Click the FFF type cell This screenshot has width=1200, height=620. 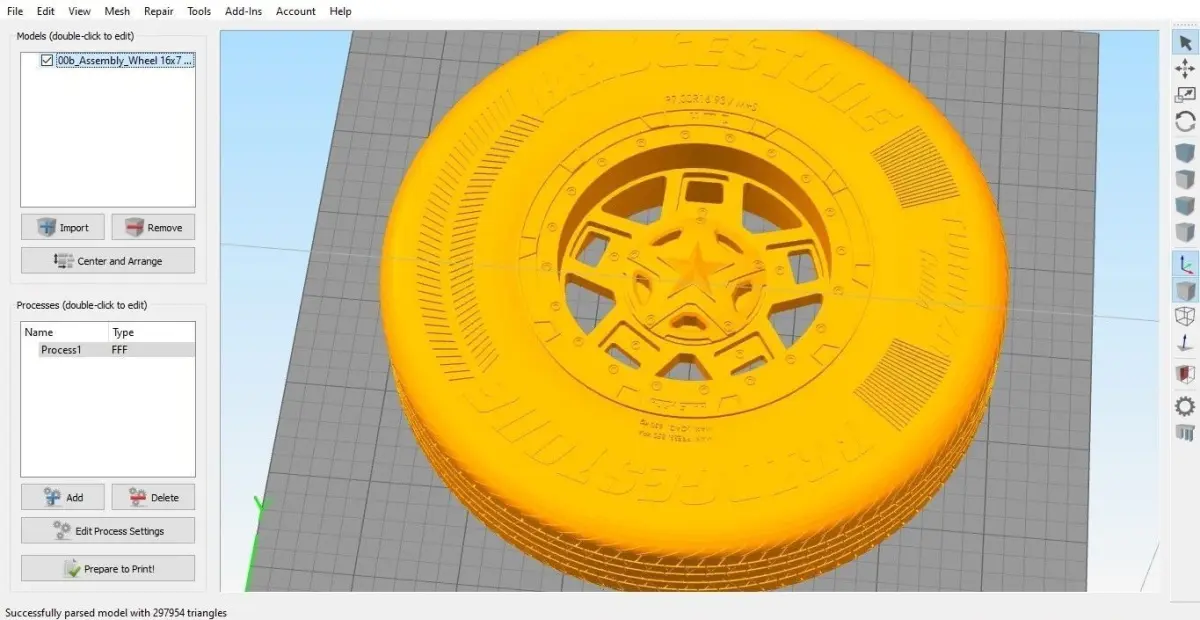pyautogui.click(x=120, y=350)
